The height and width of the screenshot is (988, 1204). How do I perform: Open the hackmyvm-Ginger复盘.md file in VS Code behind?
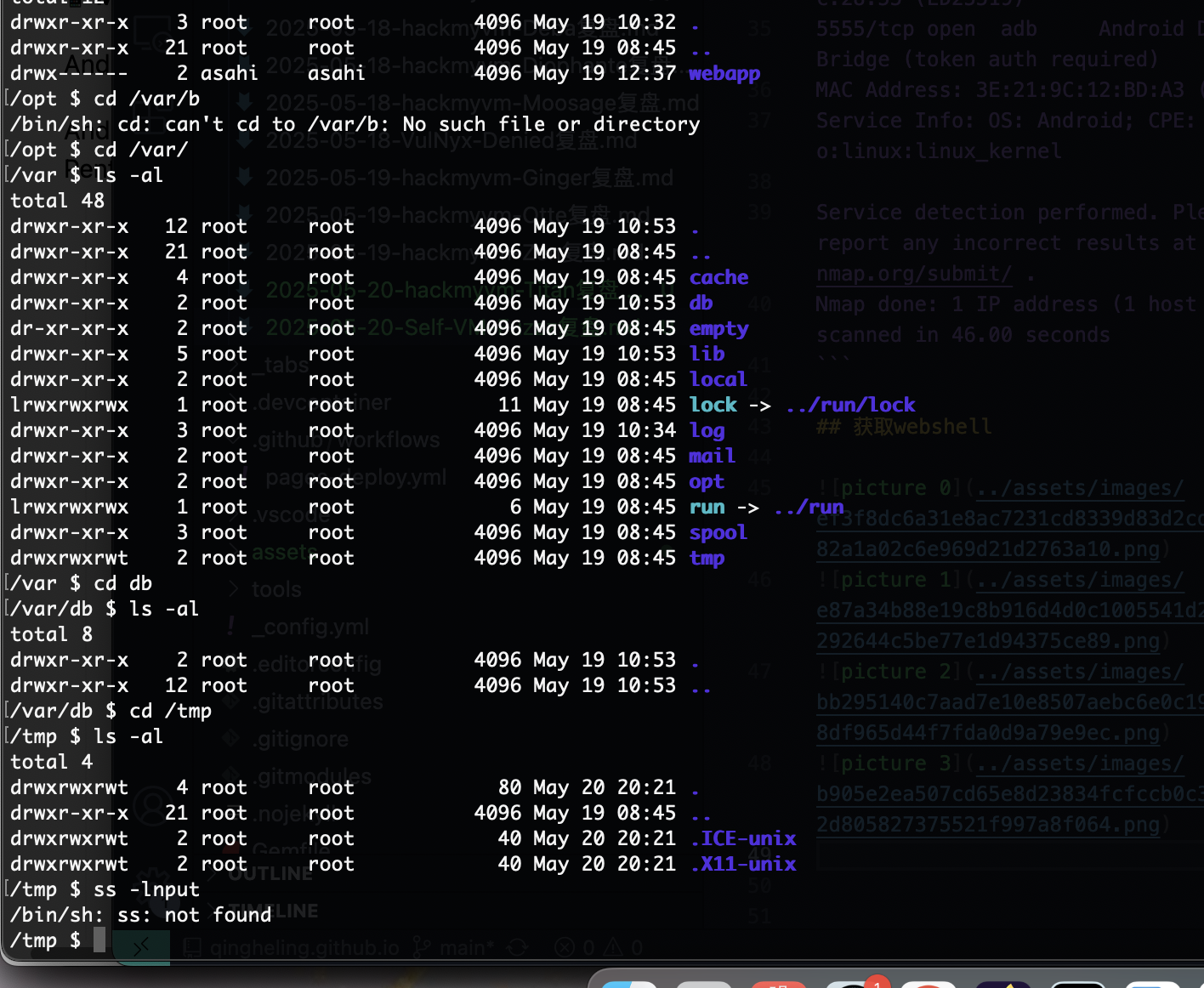click(469, 178)
